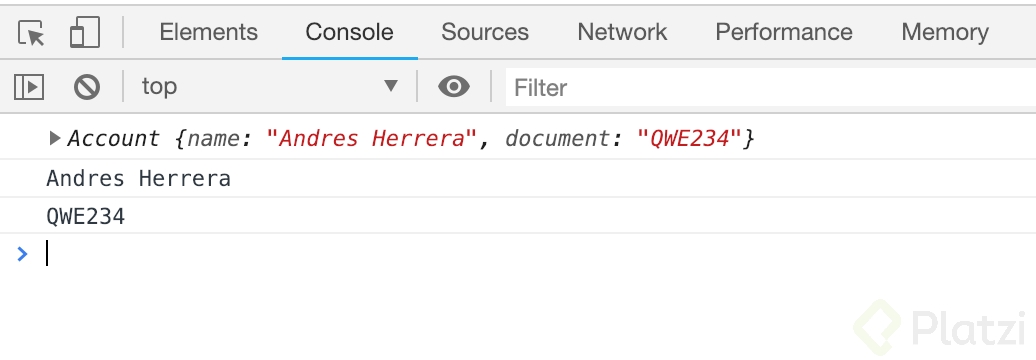Screen dimensions: 1036x360
Task: Switch to the Elements tab
Action: (209, 32)
